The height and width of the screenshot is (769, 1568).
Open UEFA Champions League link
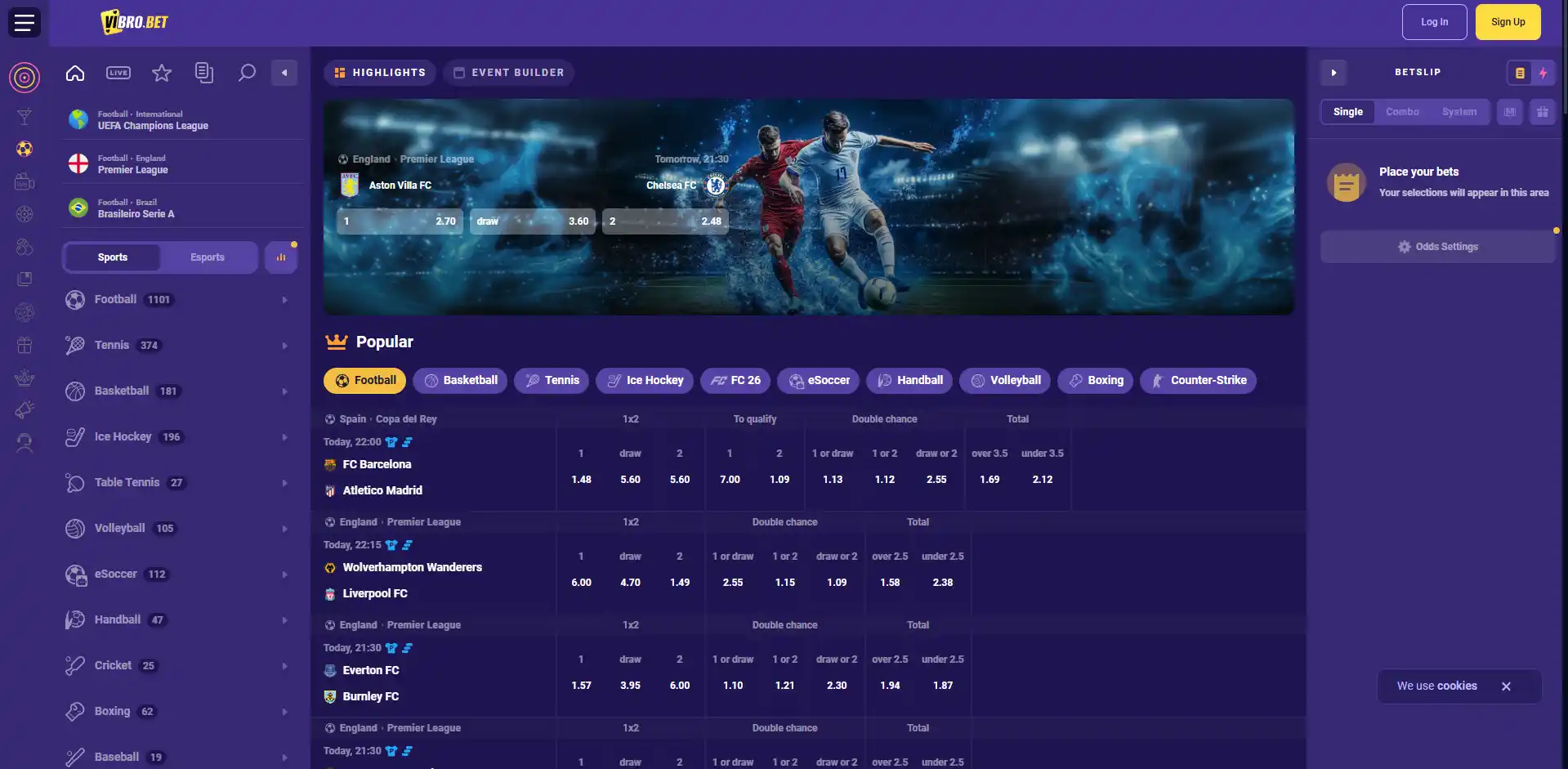pyautogui.click(x=181, y=120)
